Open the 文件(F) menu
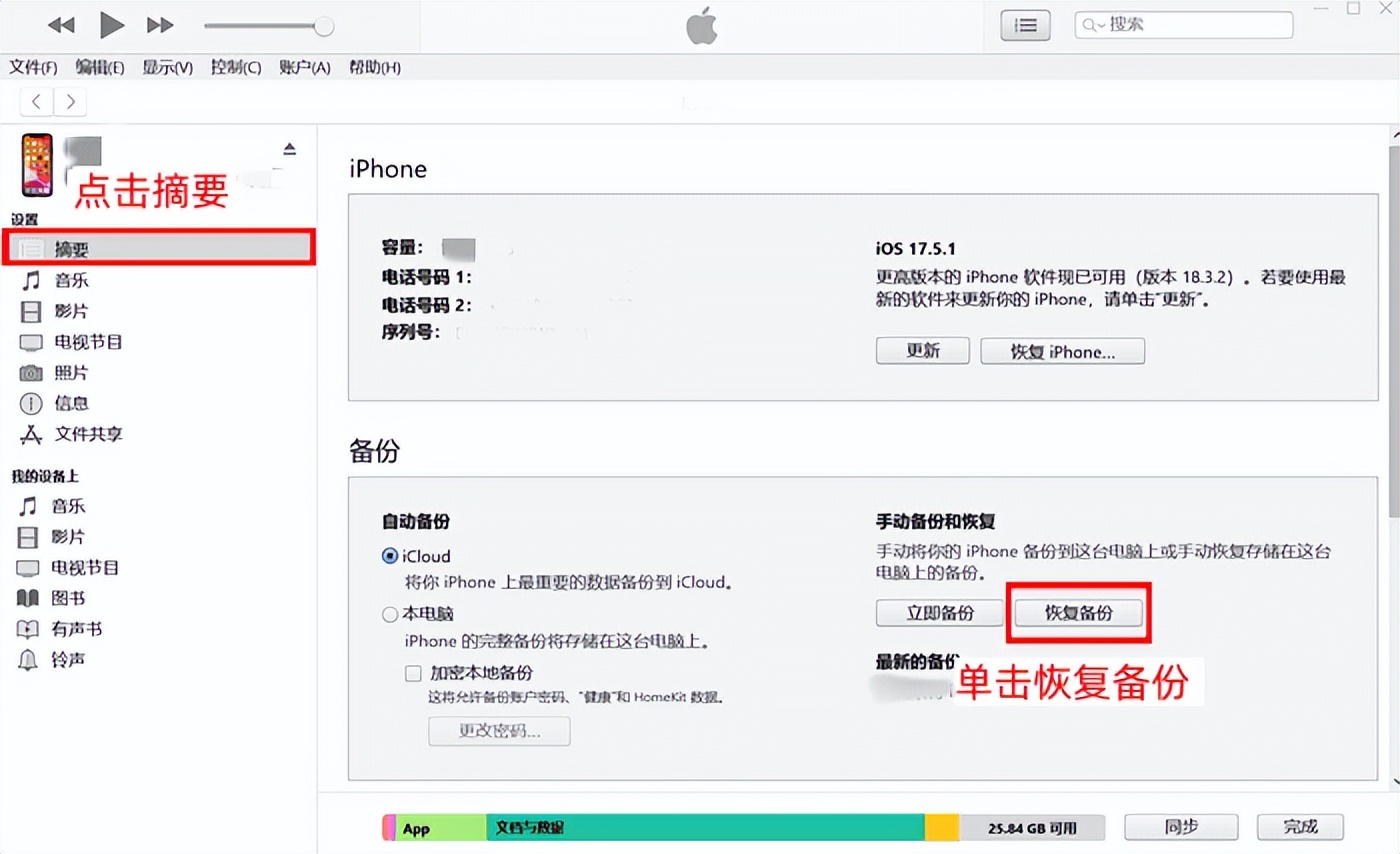The image size is (1400, 854). pyautogui.click(x=33, y=67)
